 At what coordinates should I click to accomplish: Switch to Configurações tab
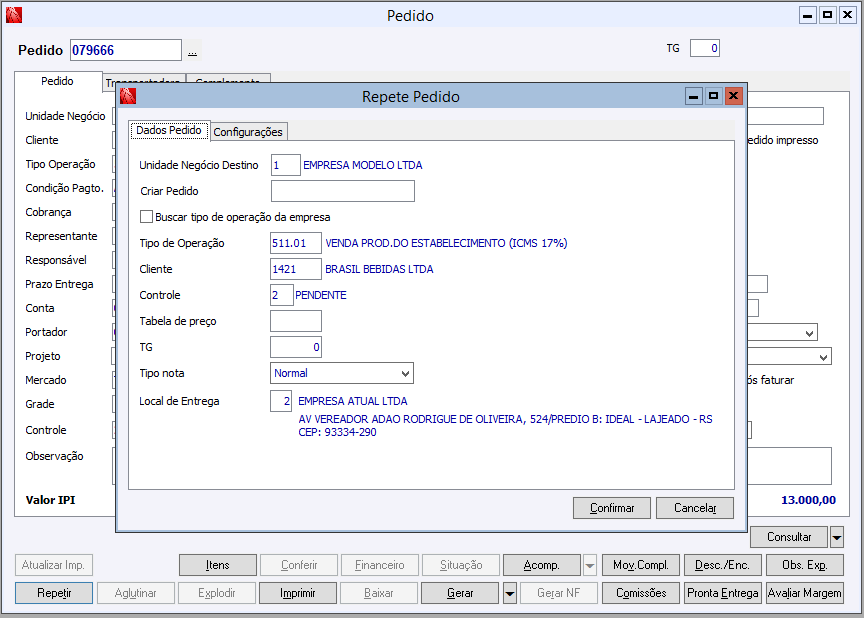pyautogui.click(x=248, y=132)
